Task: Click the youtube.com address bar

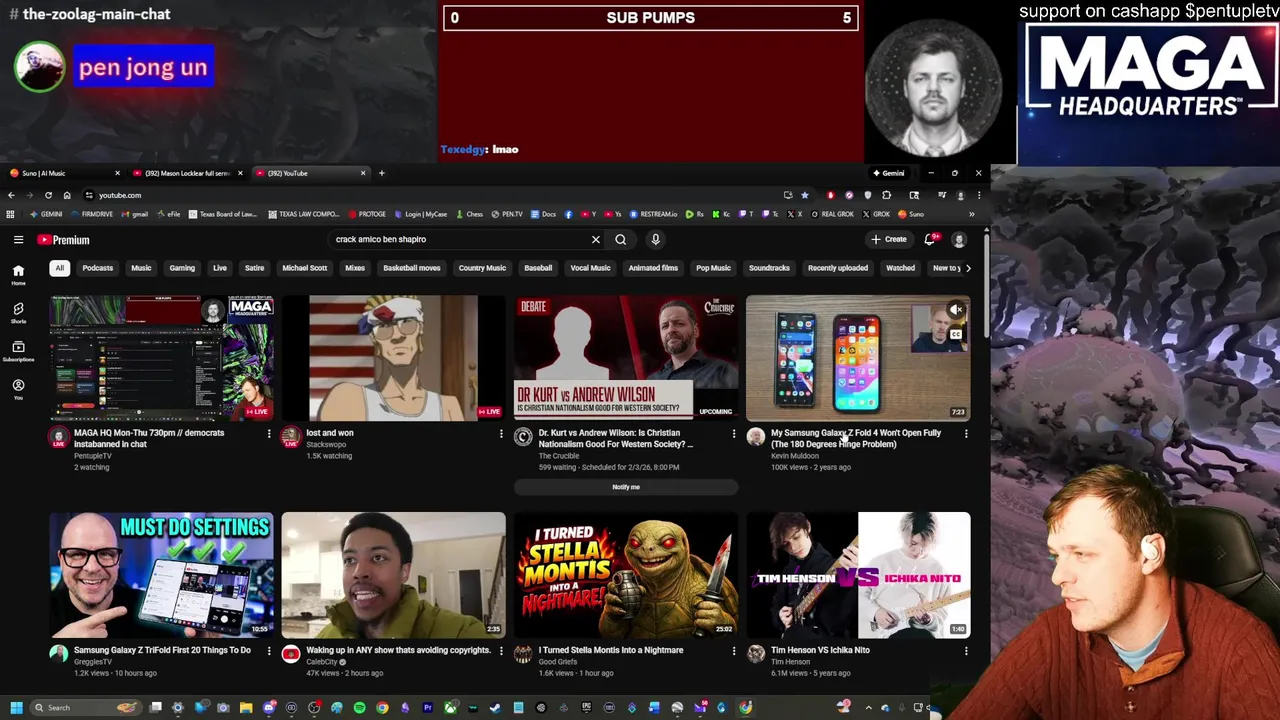Action: [430, 195]
